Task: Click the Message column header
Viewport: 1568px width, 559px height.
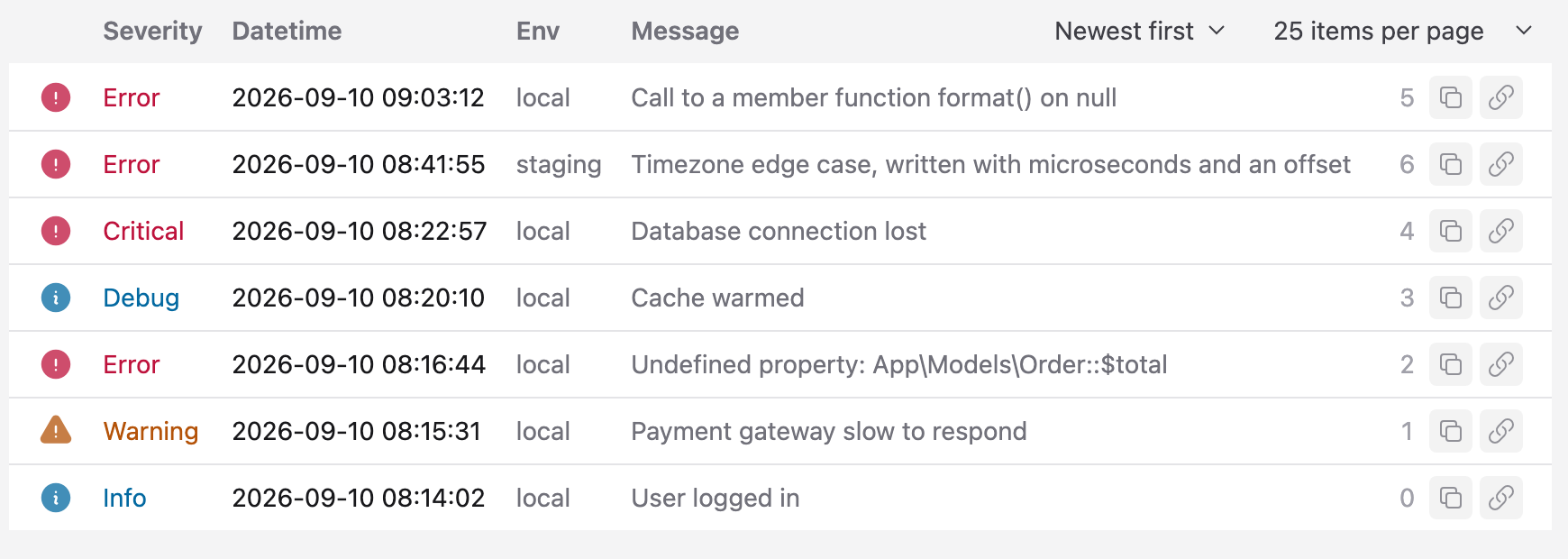Action: 685,31
